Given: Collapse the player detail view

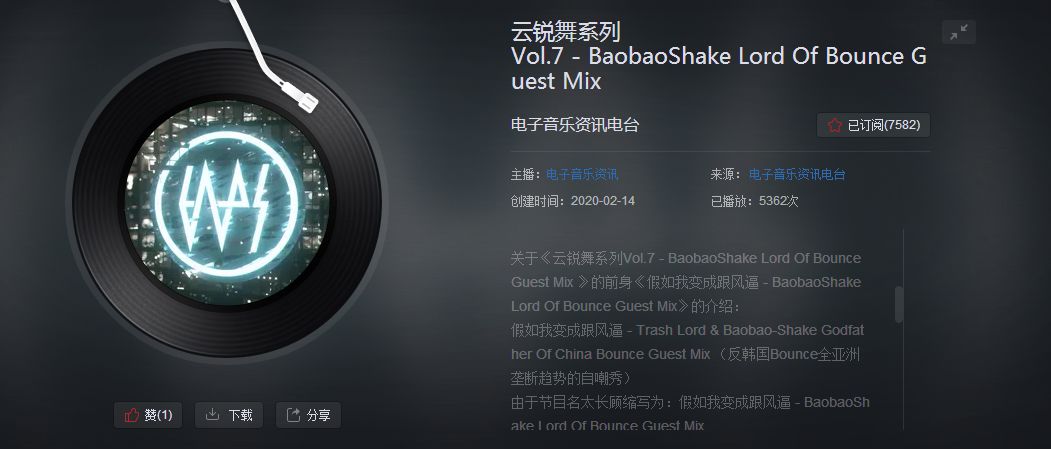Looking at the screenshot, I should (x=959, y=32).
